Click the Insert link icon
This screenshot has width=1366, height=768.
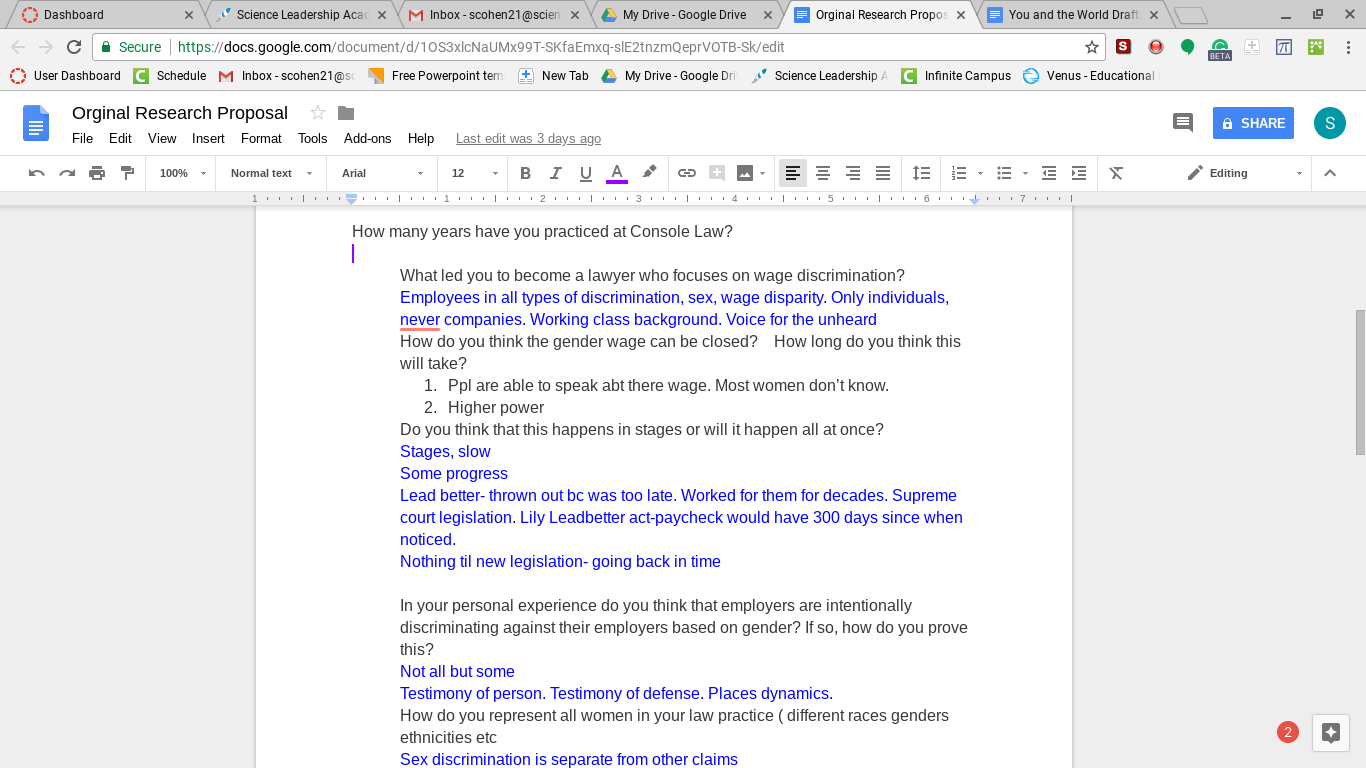pyautogui.click(x=687, y=173)
